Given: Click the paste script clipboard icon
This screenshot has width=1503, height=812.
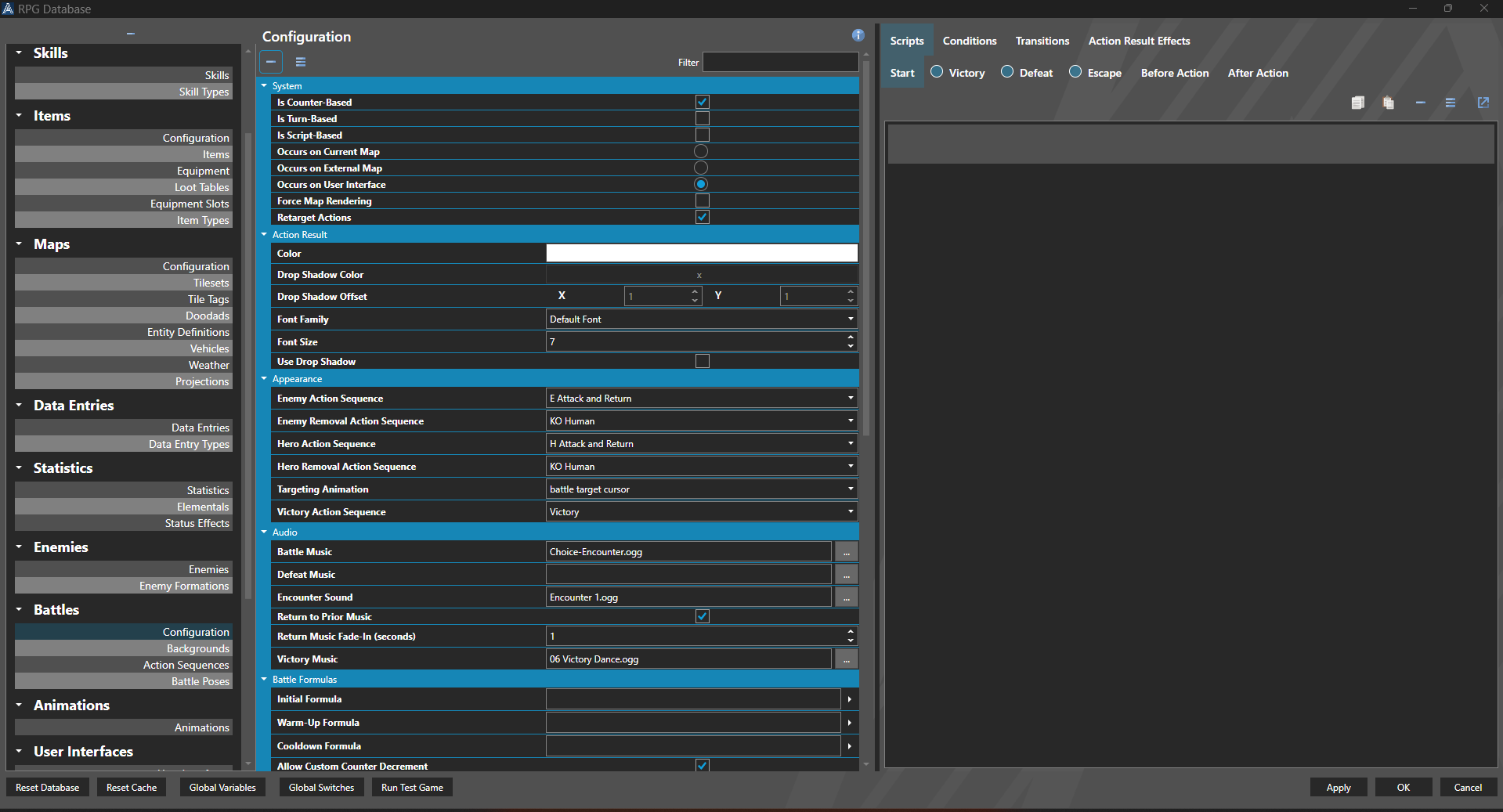Looking at the screenshot, I should 1388,103.
